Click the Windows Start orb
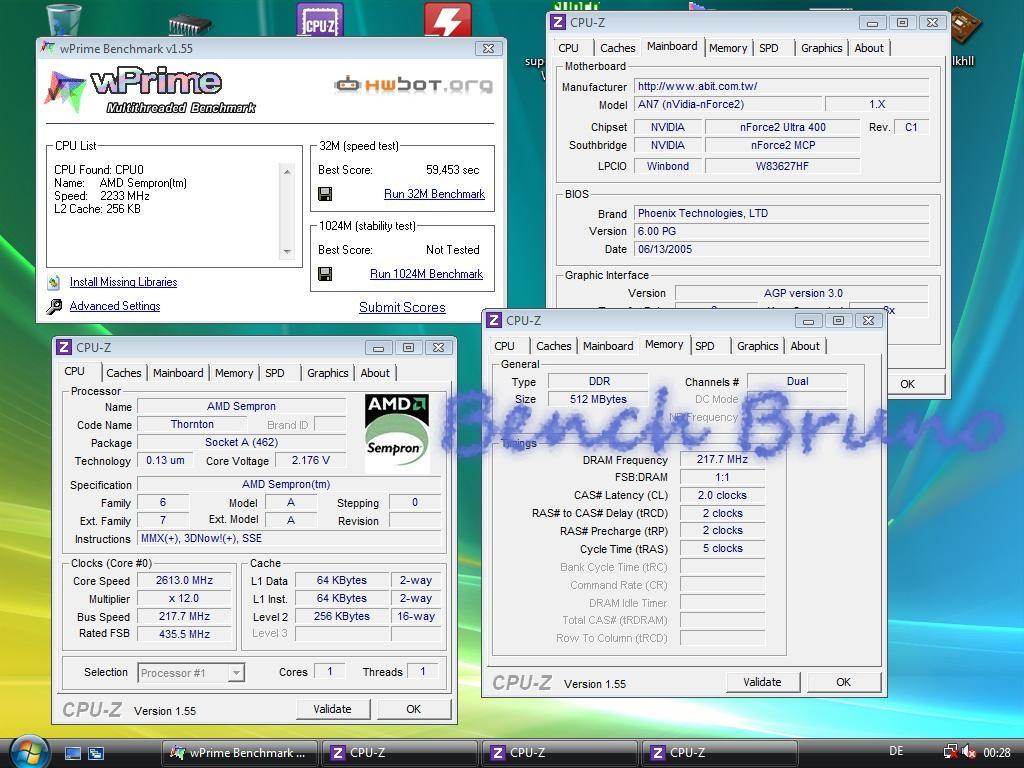Screen dimensions: 1024x768 (x=27, y=751)
